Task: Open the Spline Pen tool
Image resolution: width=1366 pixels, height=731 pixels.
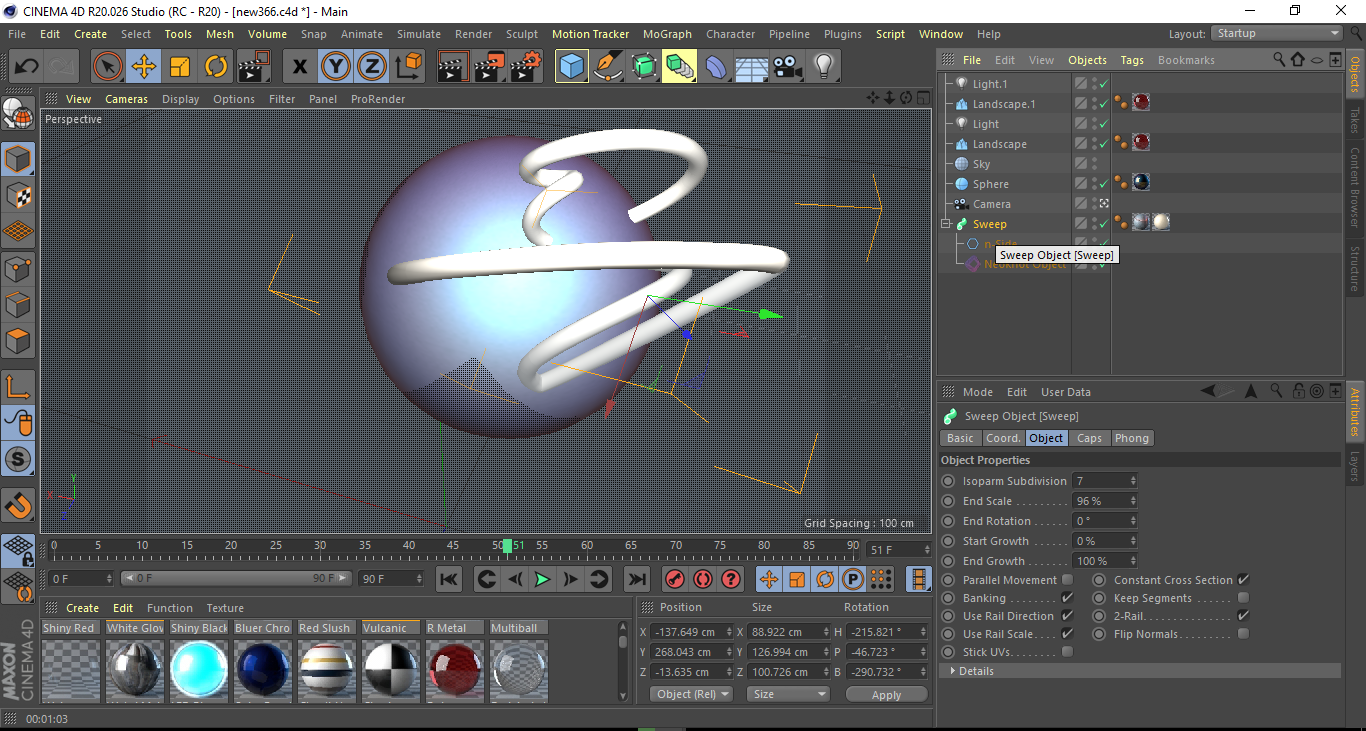Action: pos(608,67)
